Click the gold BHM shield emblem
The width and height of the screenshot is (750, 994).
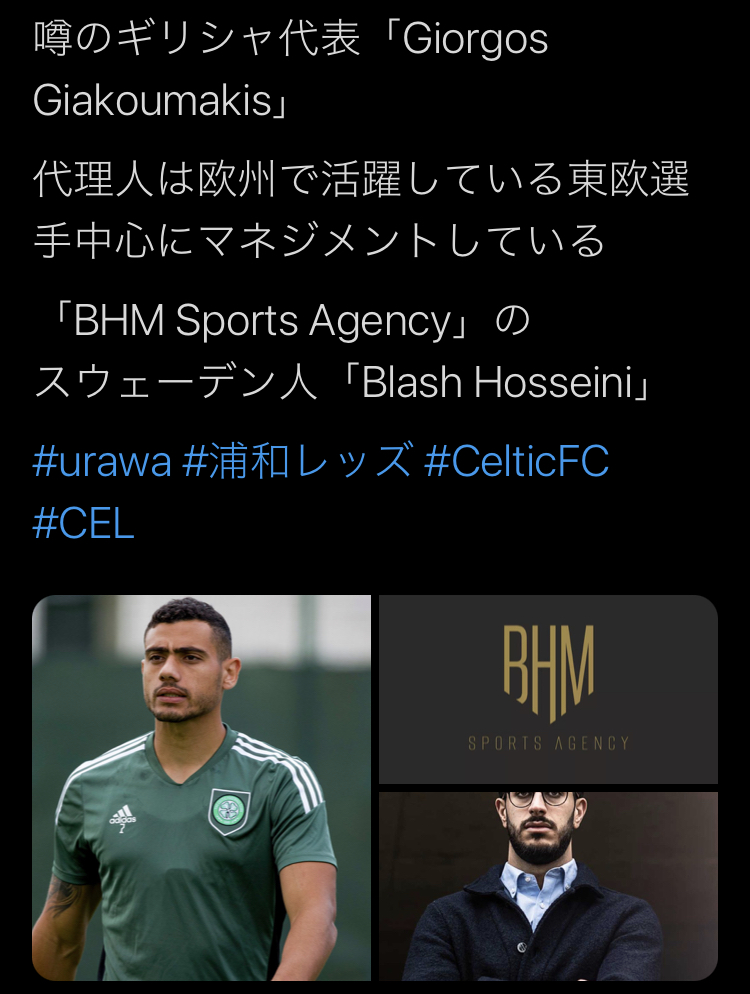pyautogui.click(x=549, y=673)
